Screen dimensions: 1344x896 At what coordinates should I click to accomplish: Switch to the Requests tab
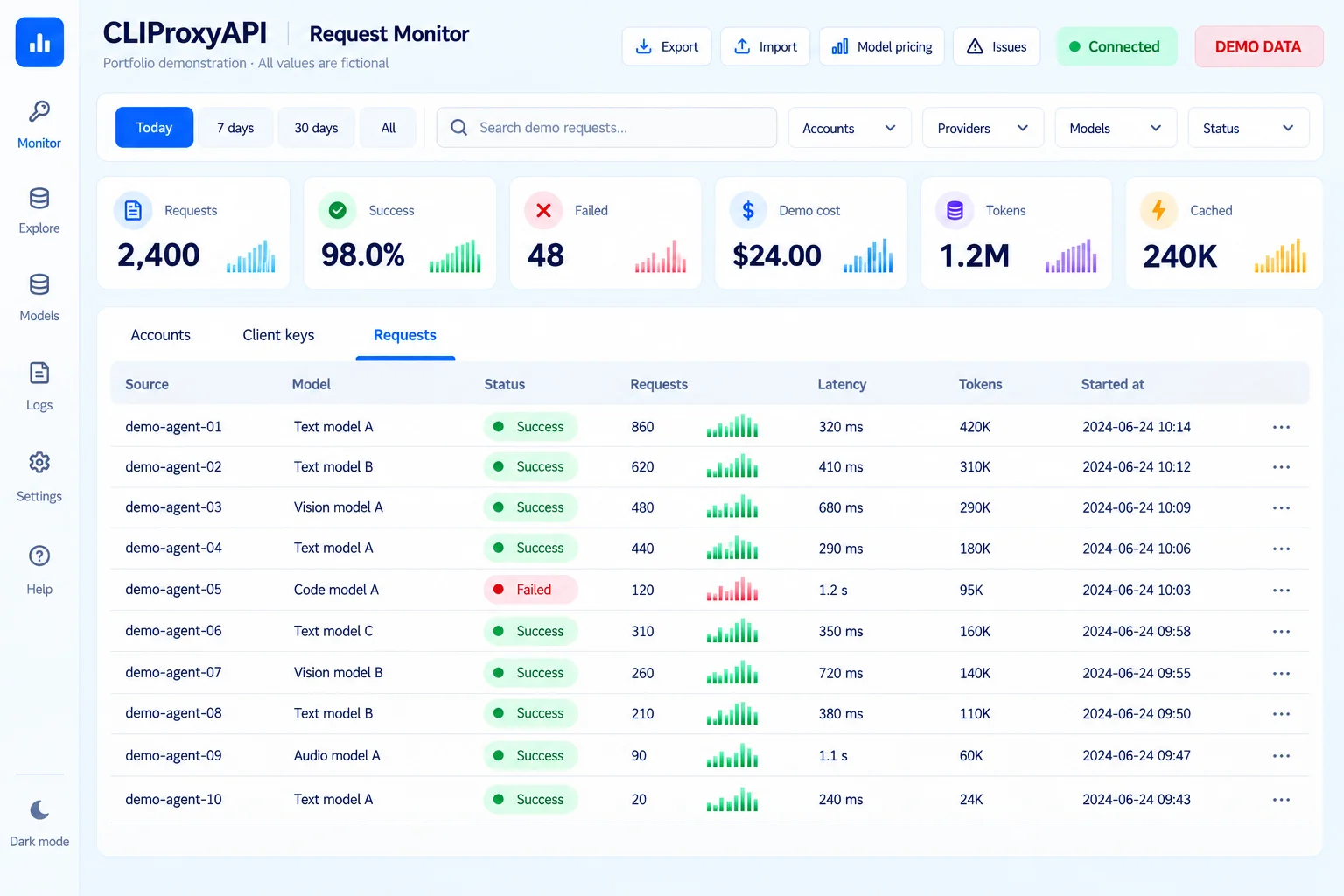click(405, 335)
